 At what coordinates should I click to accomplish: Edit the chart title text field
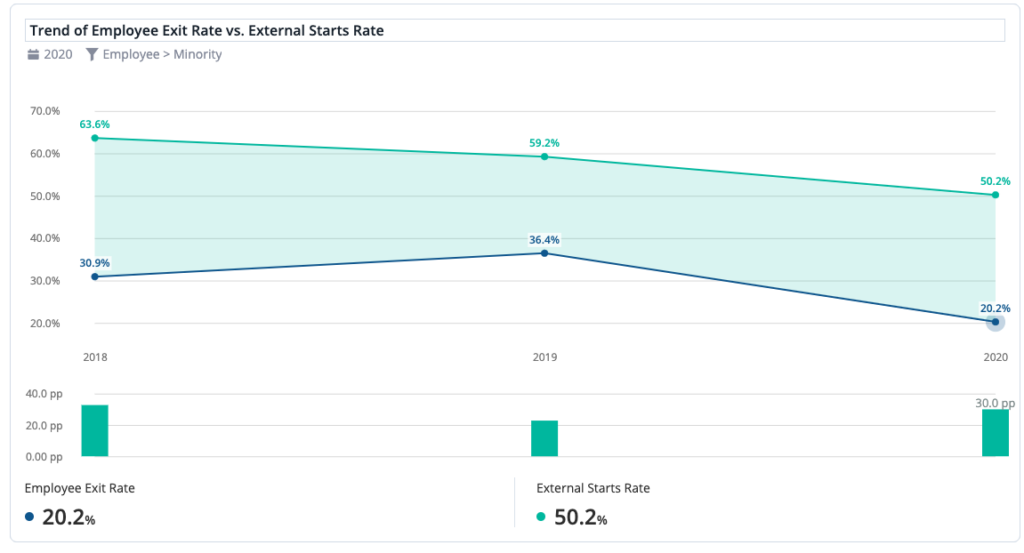(515, 31)
